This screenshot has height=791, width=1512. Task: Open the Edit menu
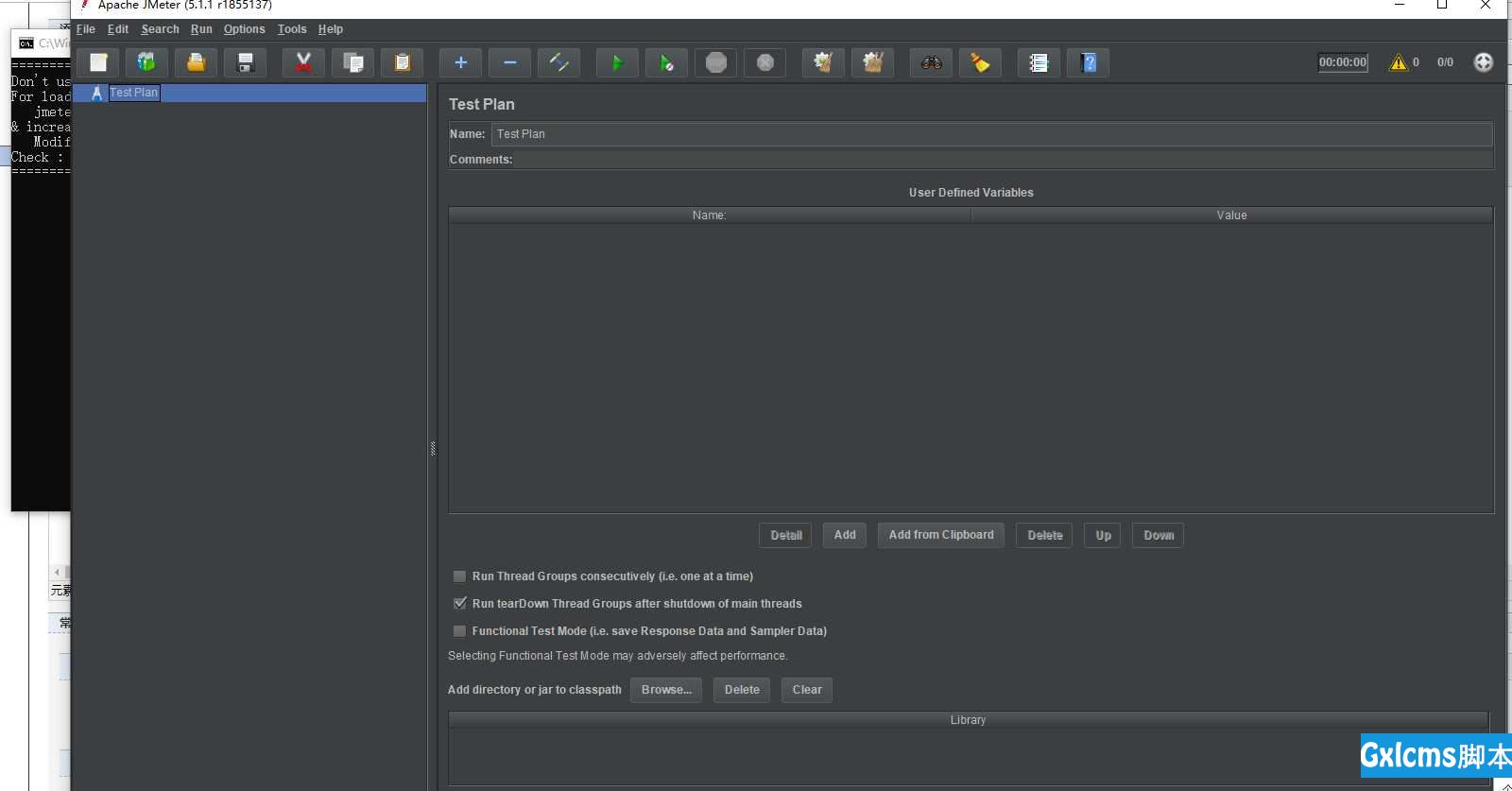tap(118, 29)
